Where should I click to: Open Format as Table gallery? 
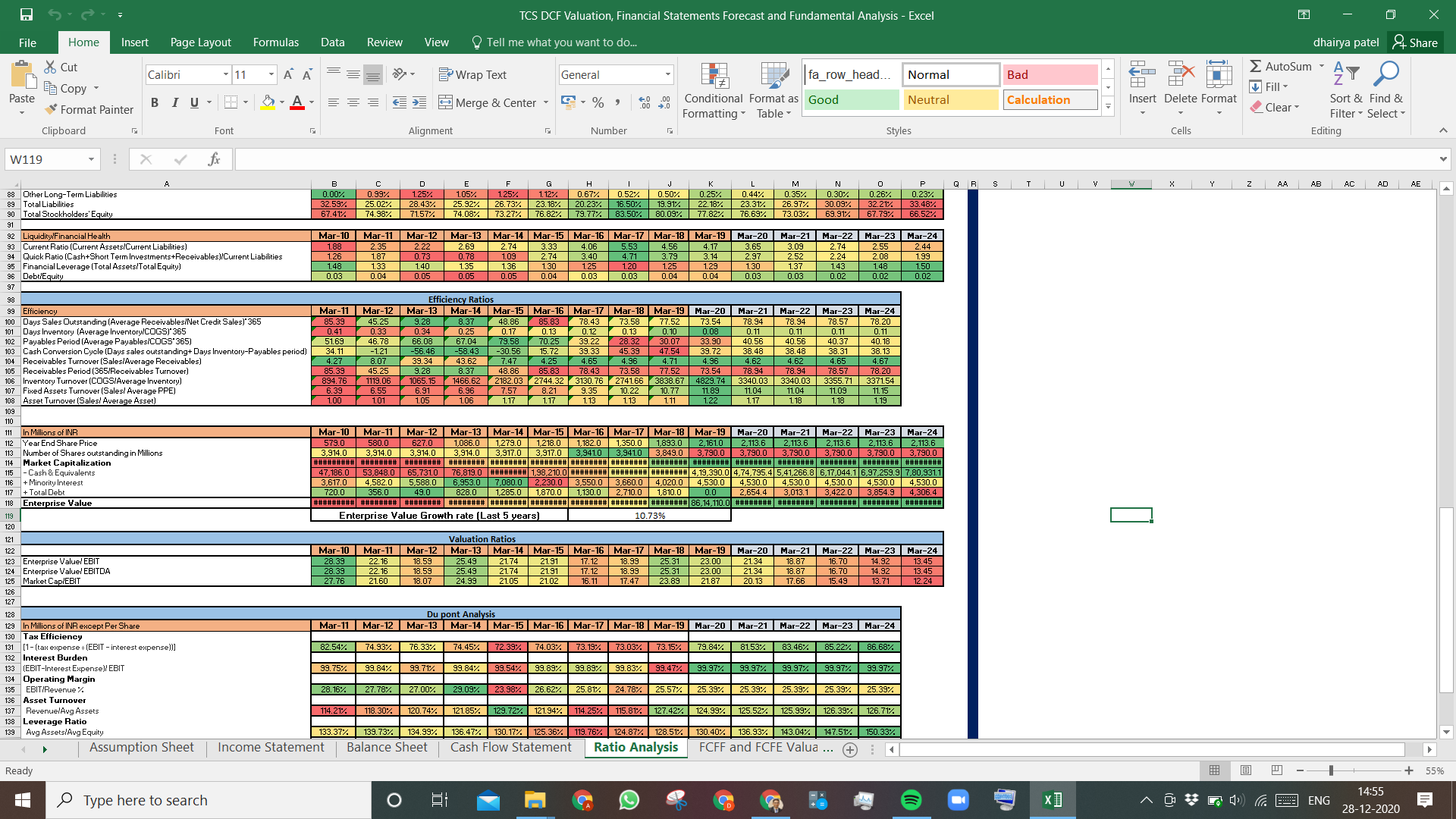coord(773,90)
